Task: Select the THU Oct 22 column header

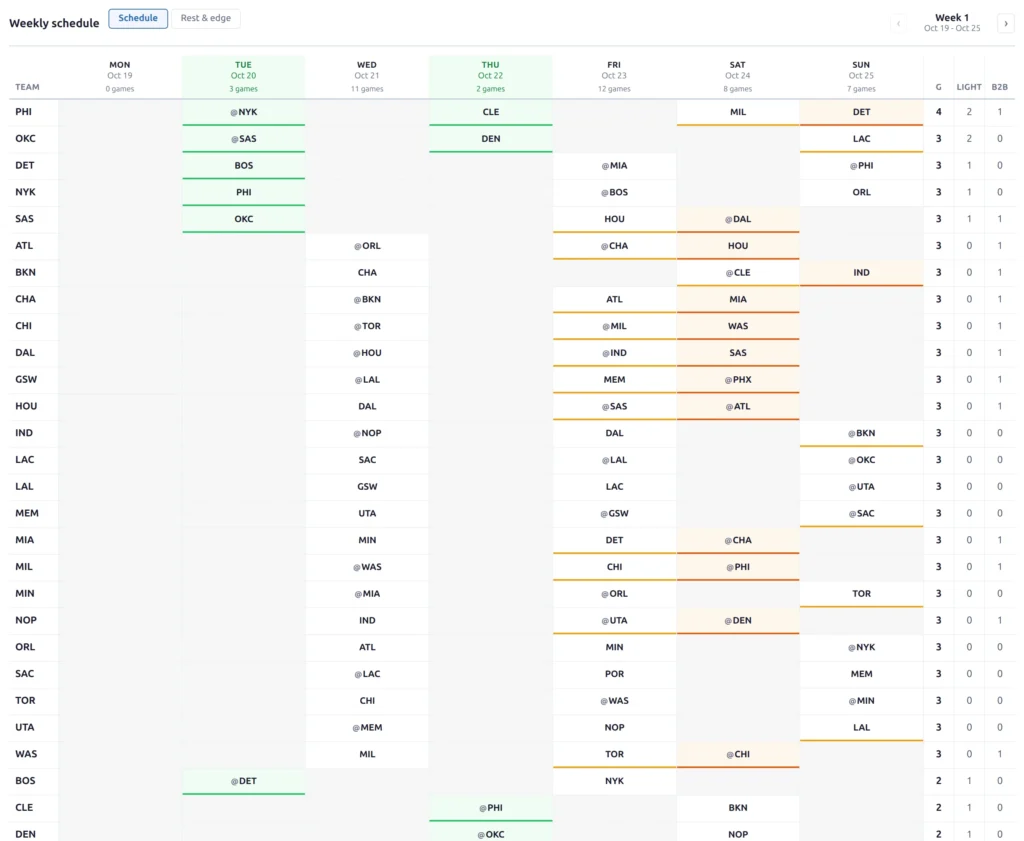Action: 490,76
